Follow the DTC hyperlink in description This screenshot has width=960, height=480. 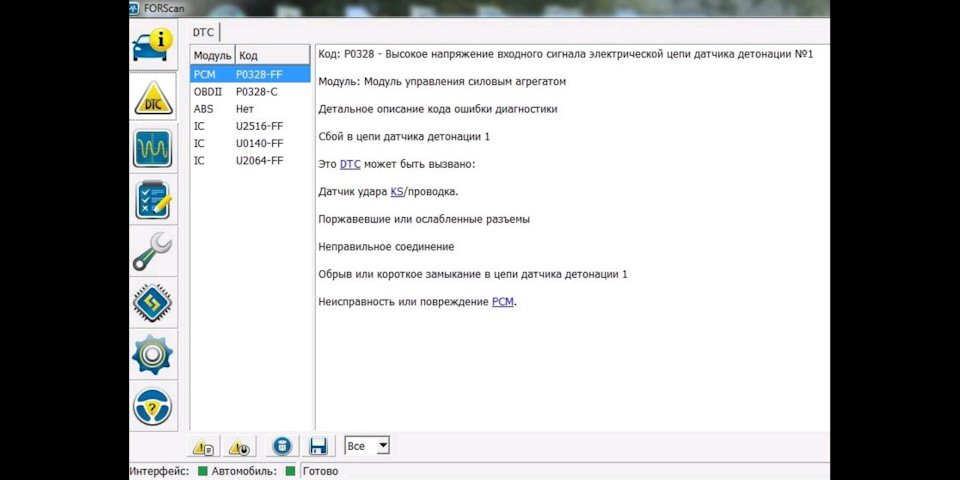[350, 164]
